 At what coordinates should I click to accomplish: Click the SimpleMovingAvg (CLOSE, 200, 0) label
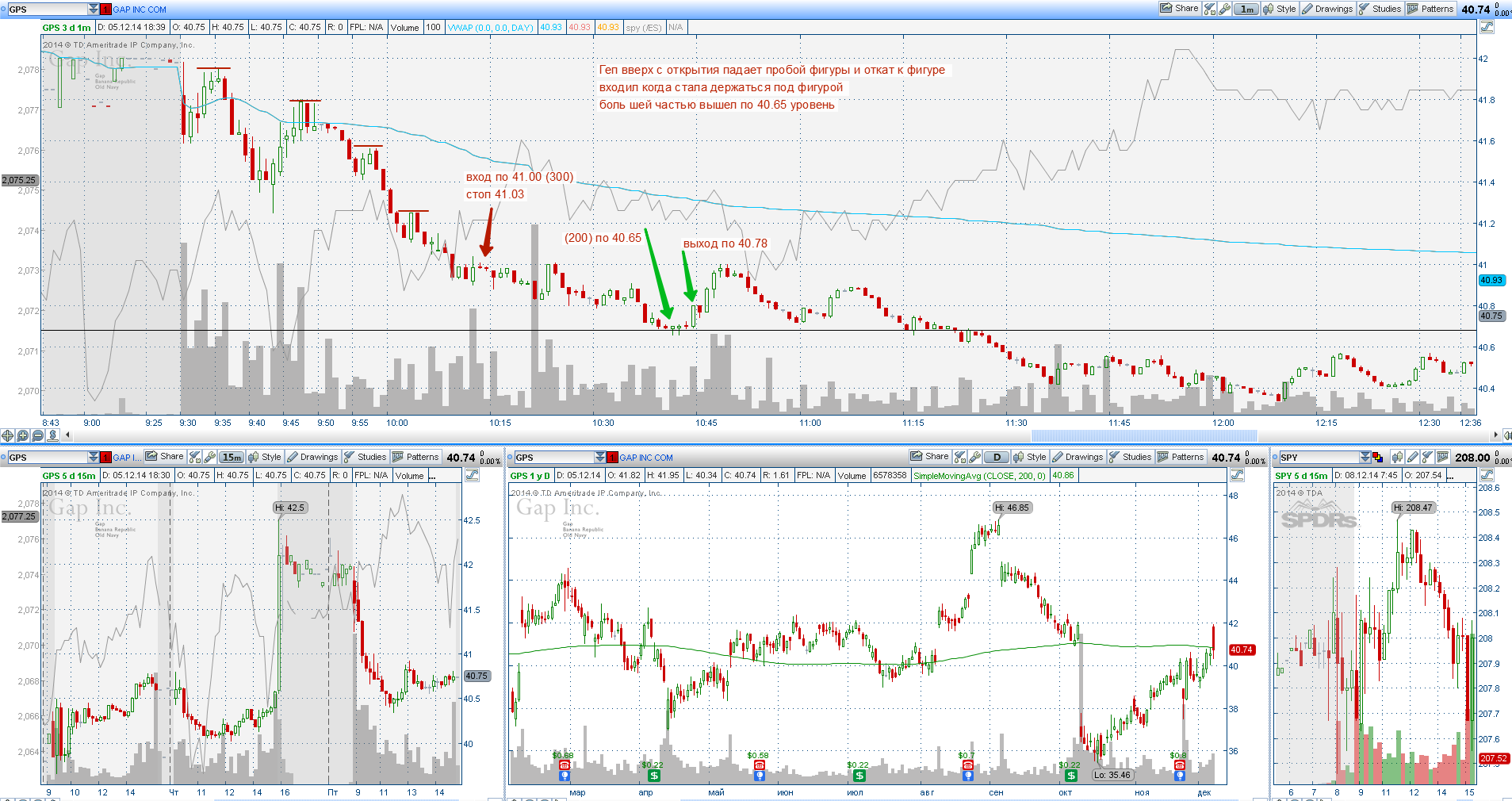tap(978, 476)
